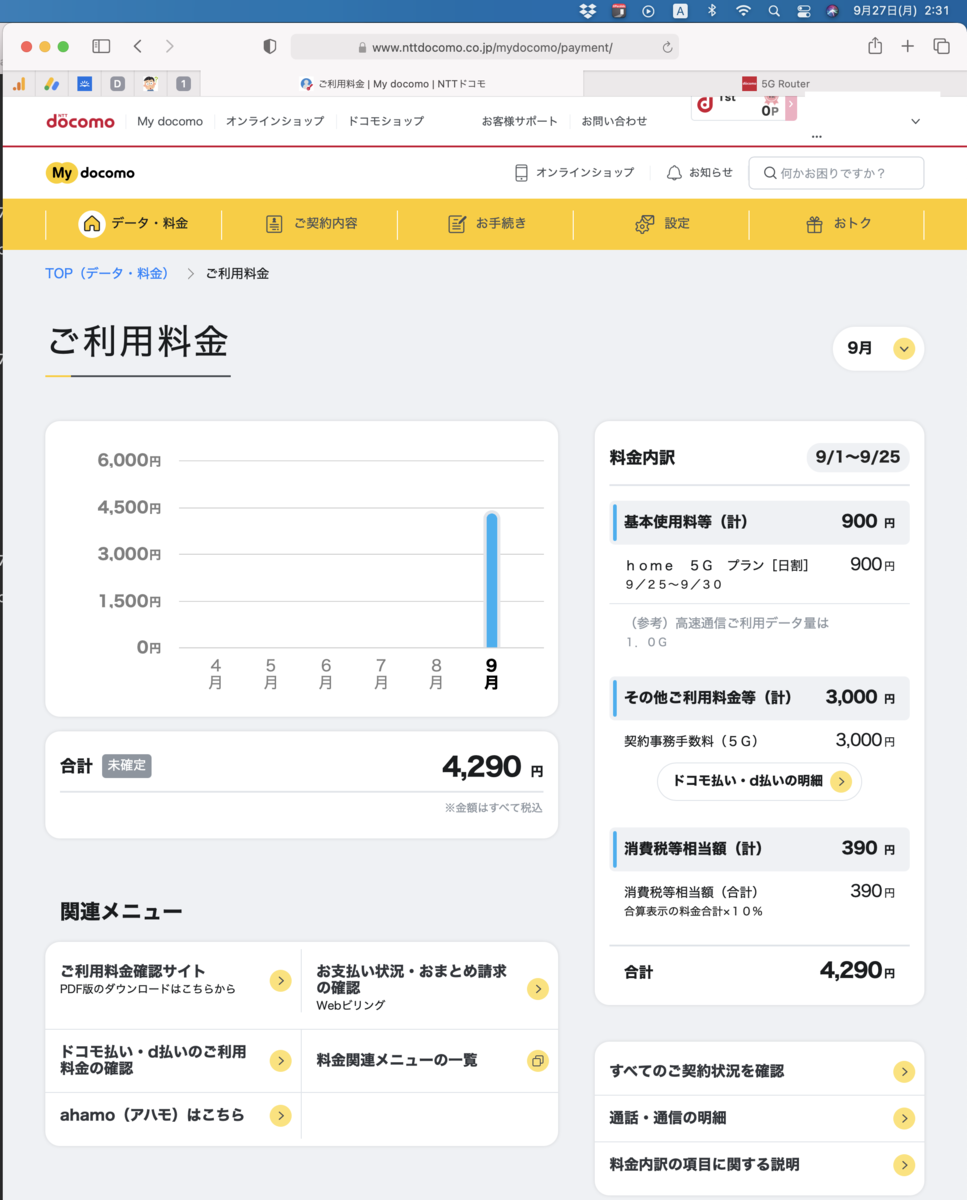Reload the docomo payment page
967x1200 pixels.
(667, 47)
